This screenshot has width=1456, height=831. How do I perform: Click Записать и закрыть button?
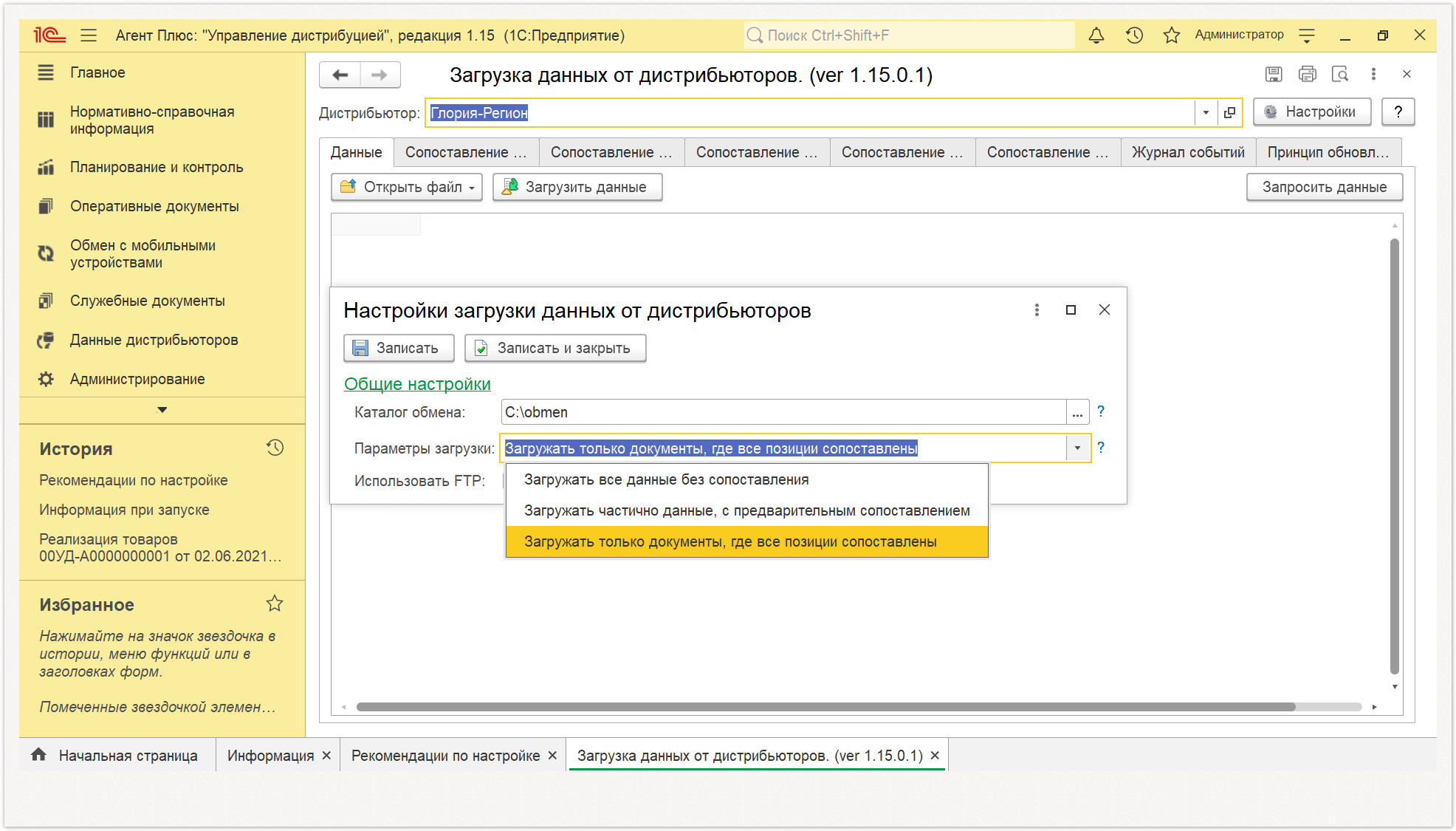554,348
